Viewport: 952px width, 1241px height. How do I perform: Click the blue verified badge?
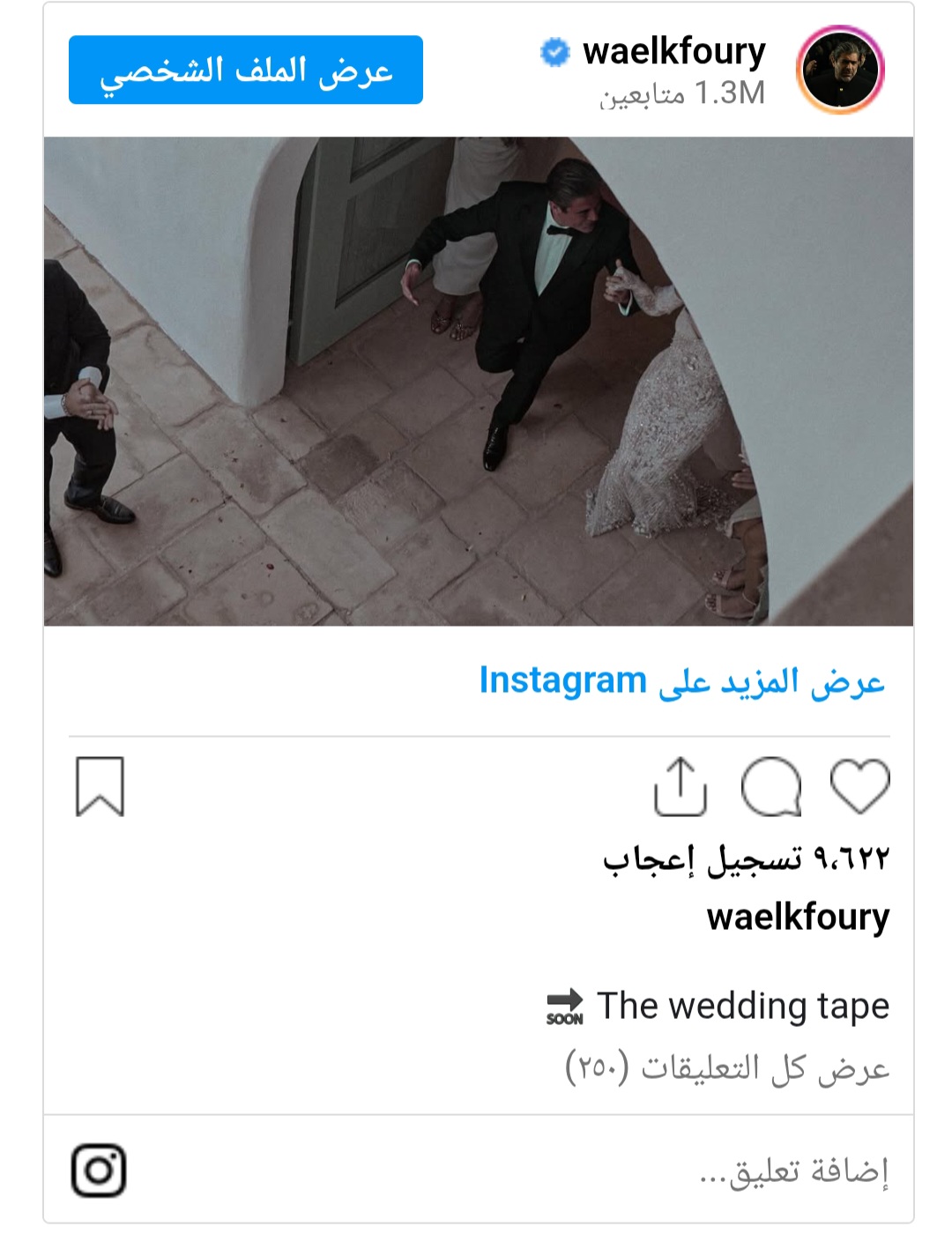554,53
